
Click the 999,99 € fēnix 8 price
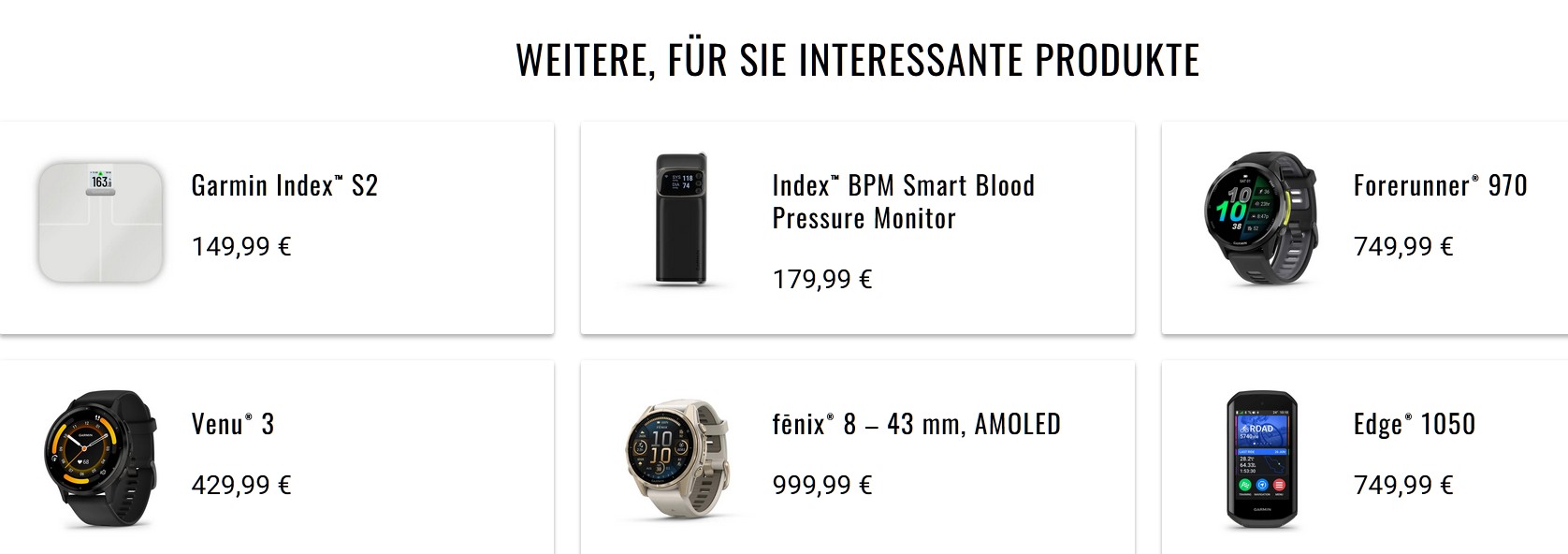coord(822,485)
